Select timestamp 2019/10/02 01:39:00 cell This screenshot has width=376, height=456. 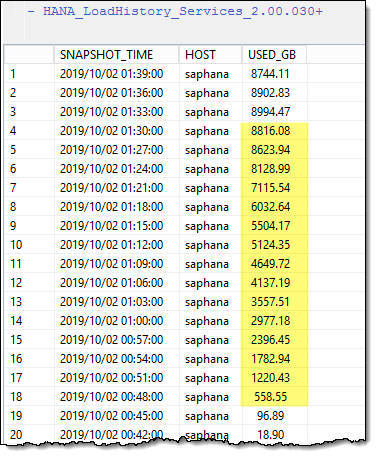point(117,73)
